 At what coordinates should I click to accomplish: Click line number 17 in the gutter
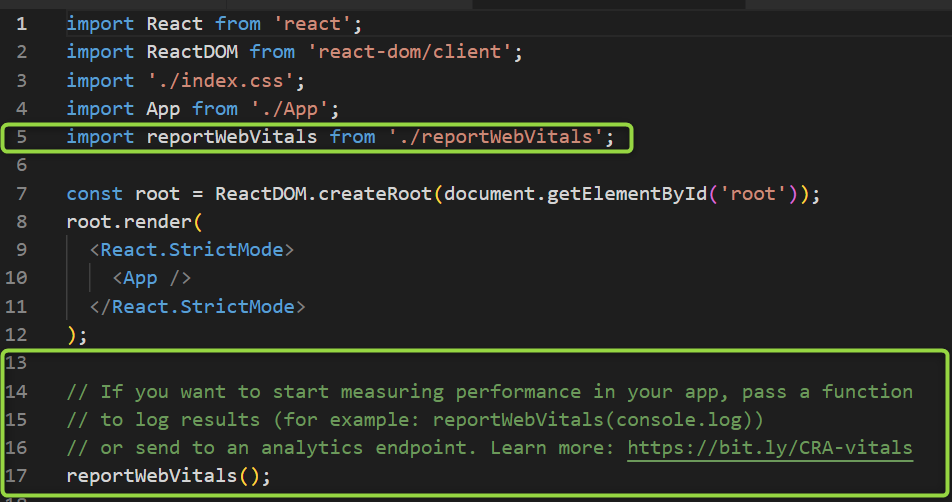22,476
